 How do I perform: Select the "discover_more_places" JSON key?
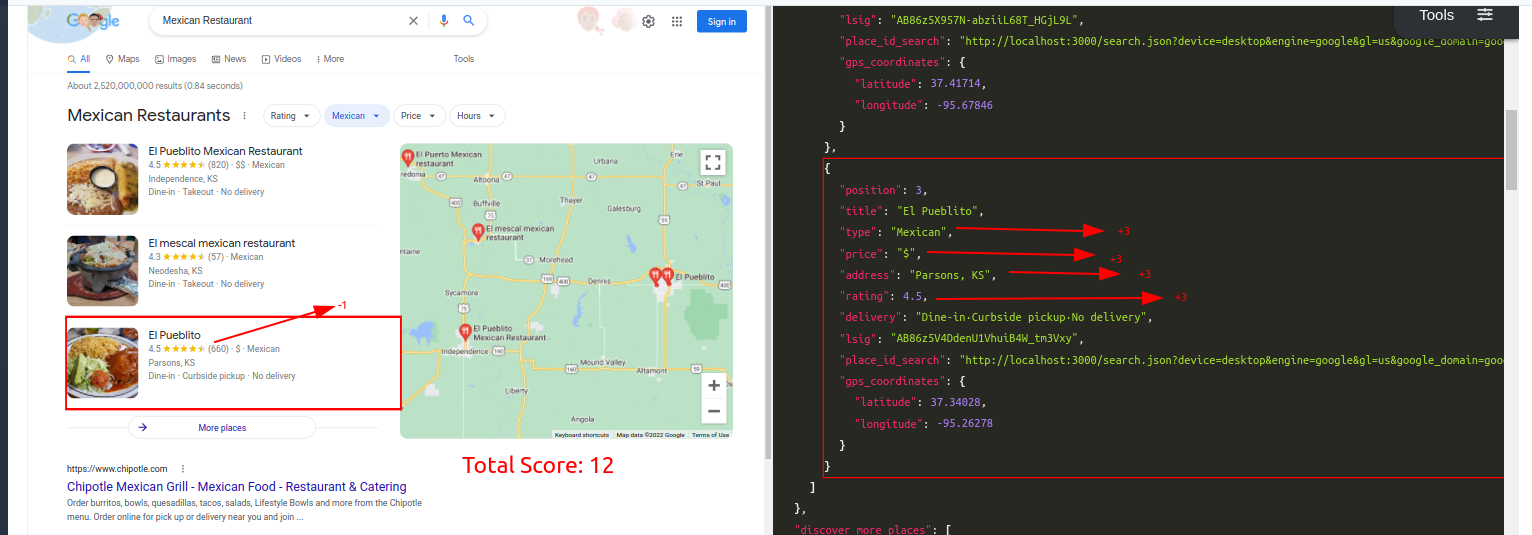[862, 529]
